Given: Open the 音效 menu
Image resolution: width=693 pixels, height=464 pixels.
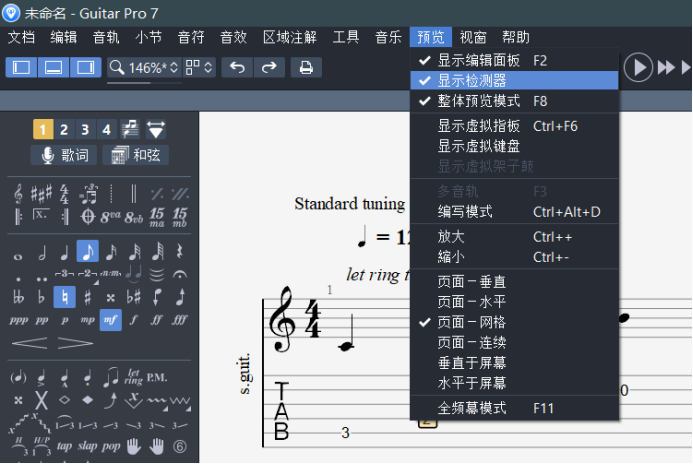Looking at the screenshot, I should pyautogui.click(x=233, y=37).
